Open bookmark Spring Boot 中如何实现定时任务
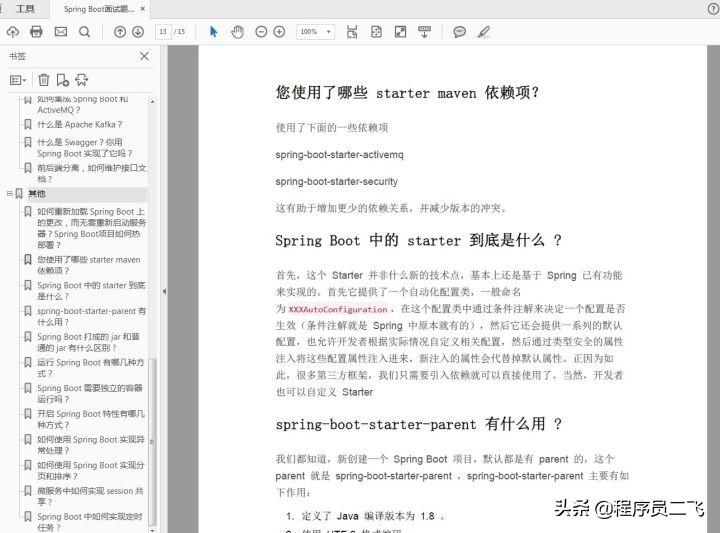Screen dimensions: 720x533 [x=90, y=522]
